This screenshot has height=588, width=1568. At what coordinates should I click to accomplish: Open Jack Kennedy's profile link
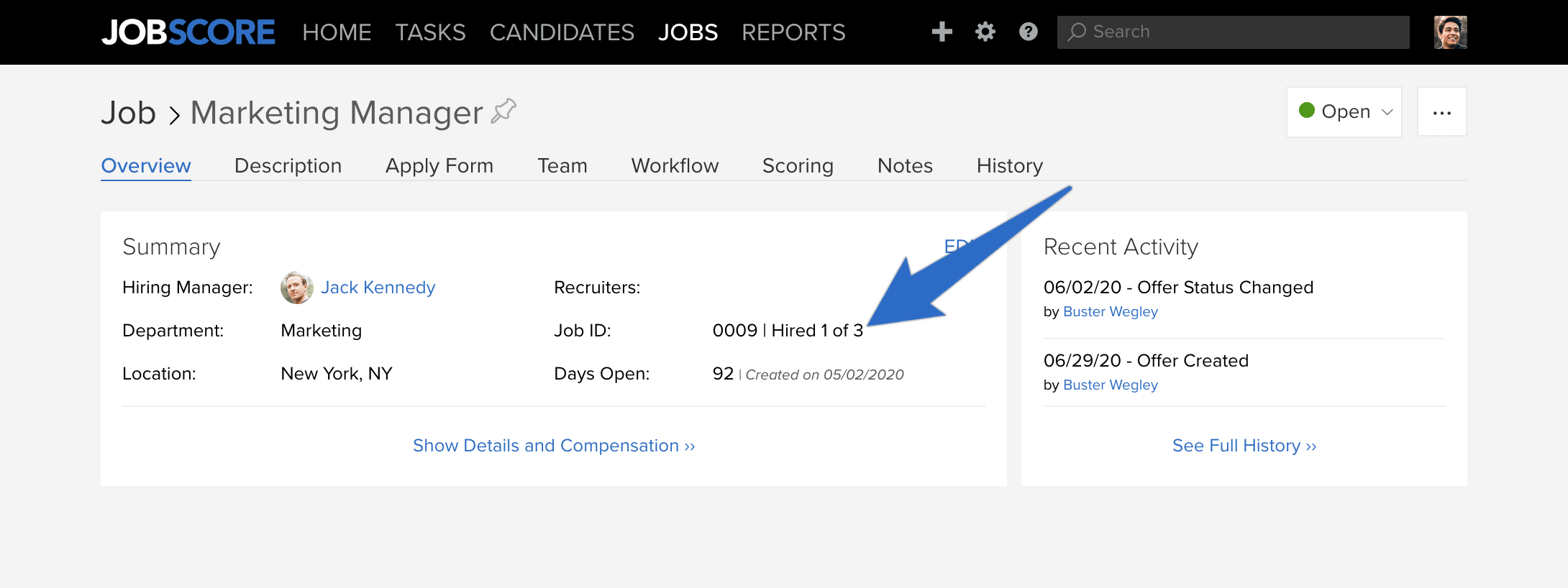pyautogui.click(x=378, y=288)
